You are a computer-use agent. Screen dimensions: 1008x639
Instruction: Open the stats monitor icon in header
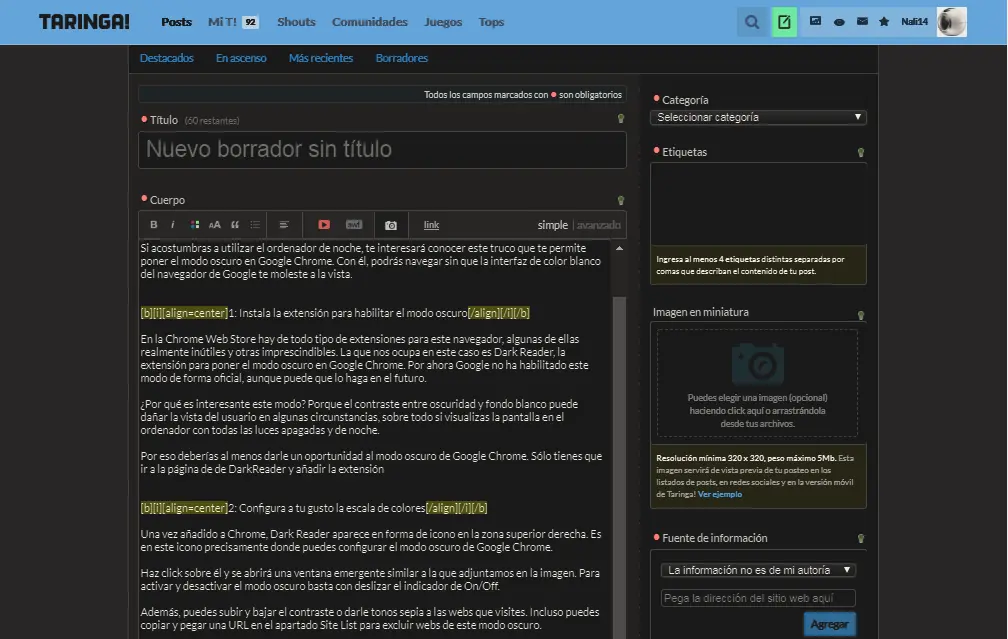pos(815,21)
